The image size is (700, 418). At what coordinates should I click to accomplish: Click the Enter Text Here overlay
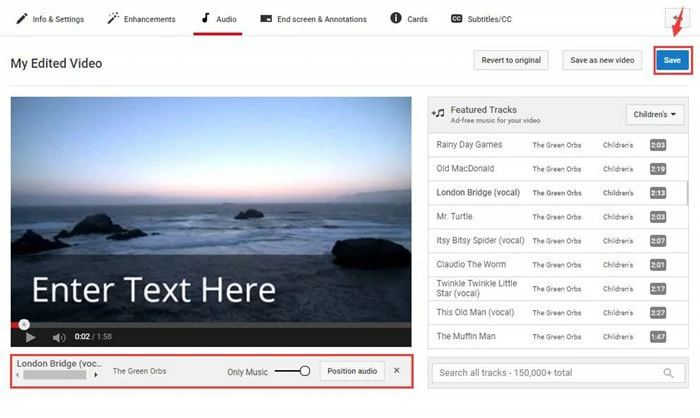click(154, 290)
